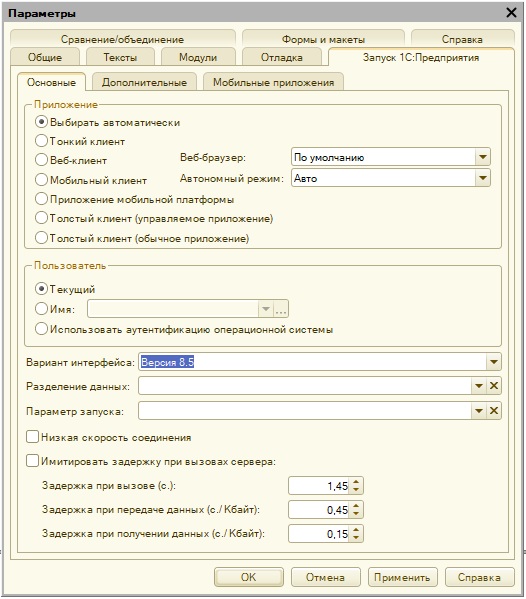The height and width of the screenshot is (599, 526).
Task: Increase Задержка при вызове value
Action: pyautogui.click(x=356, y=482)
